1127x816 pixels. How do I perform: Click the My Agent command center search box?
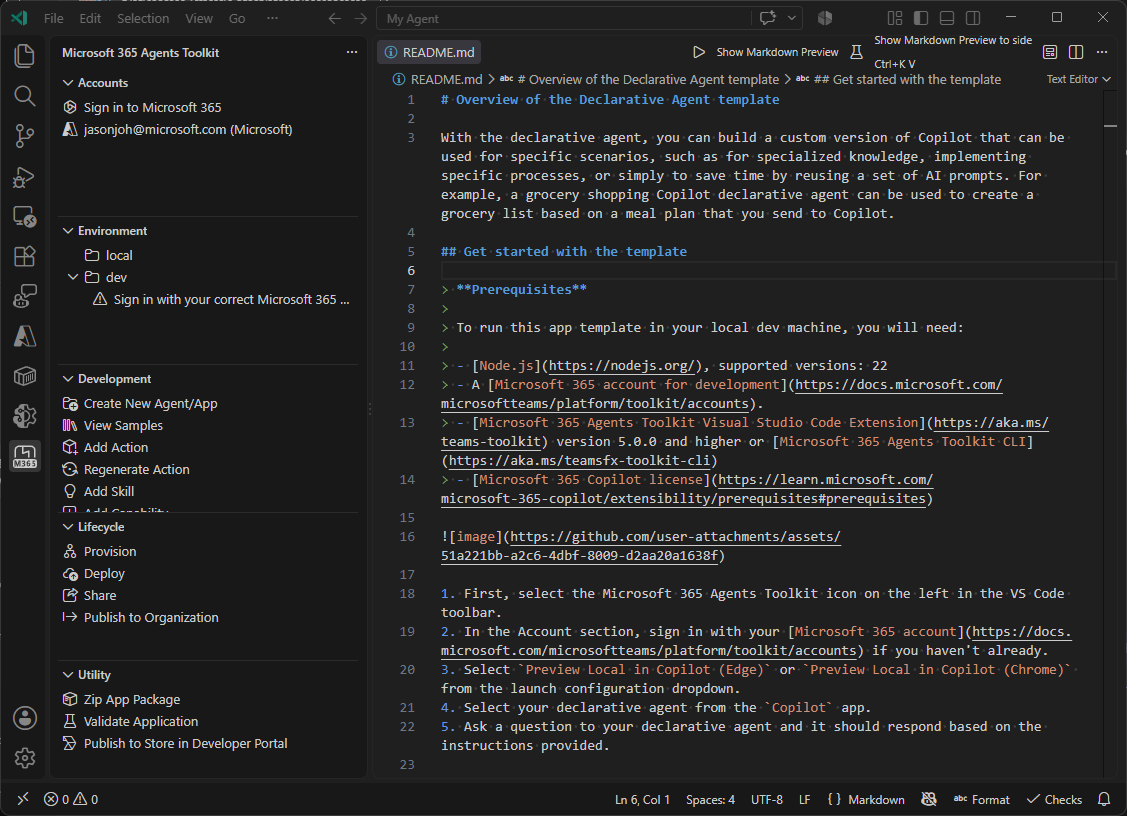564,19
